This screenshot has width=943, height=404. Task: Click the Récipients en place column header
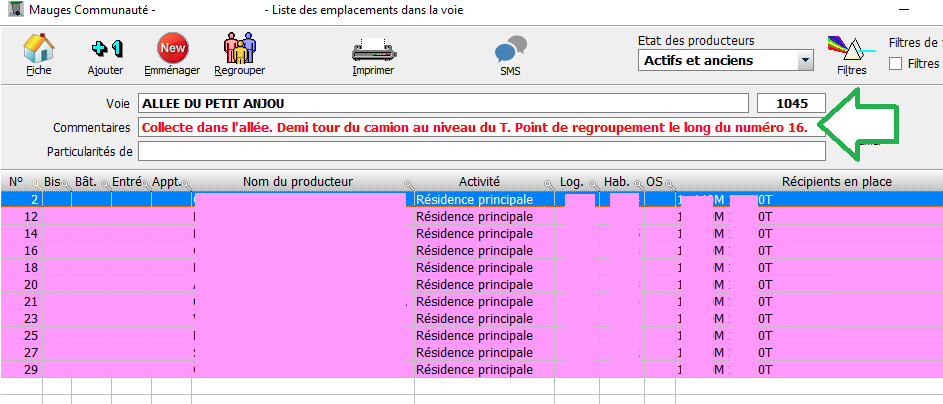[x=836, y=181]
